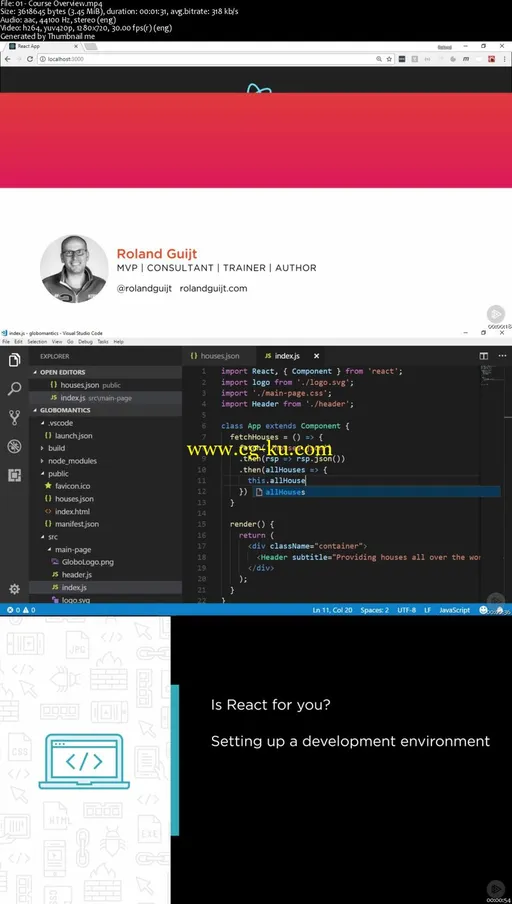Click the EXPLORER panel title
The height and width of the screenshot is (904, 512).
tap(55, 356)
